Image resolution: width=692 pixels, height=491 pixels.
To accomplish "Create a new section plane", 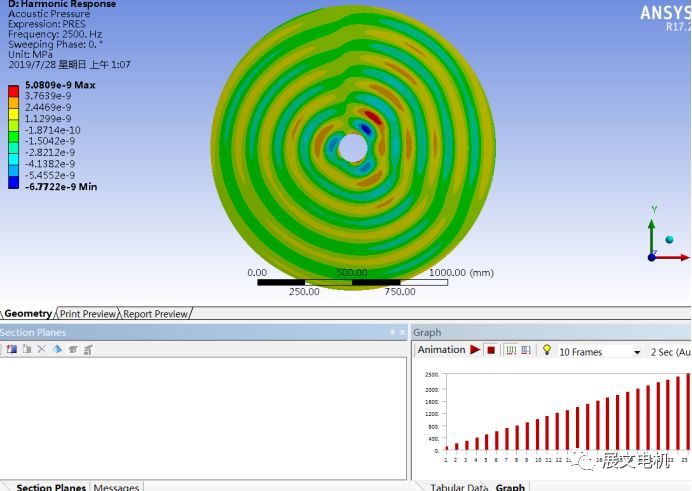I will click(x=11, y=349).
